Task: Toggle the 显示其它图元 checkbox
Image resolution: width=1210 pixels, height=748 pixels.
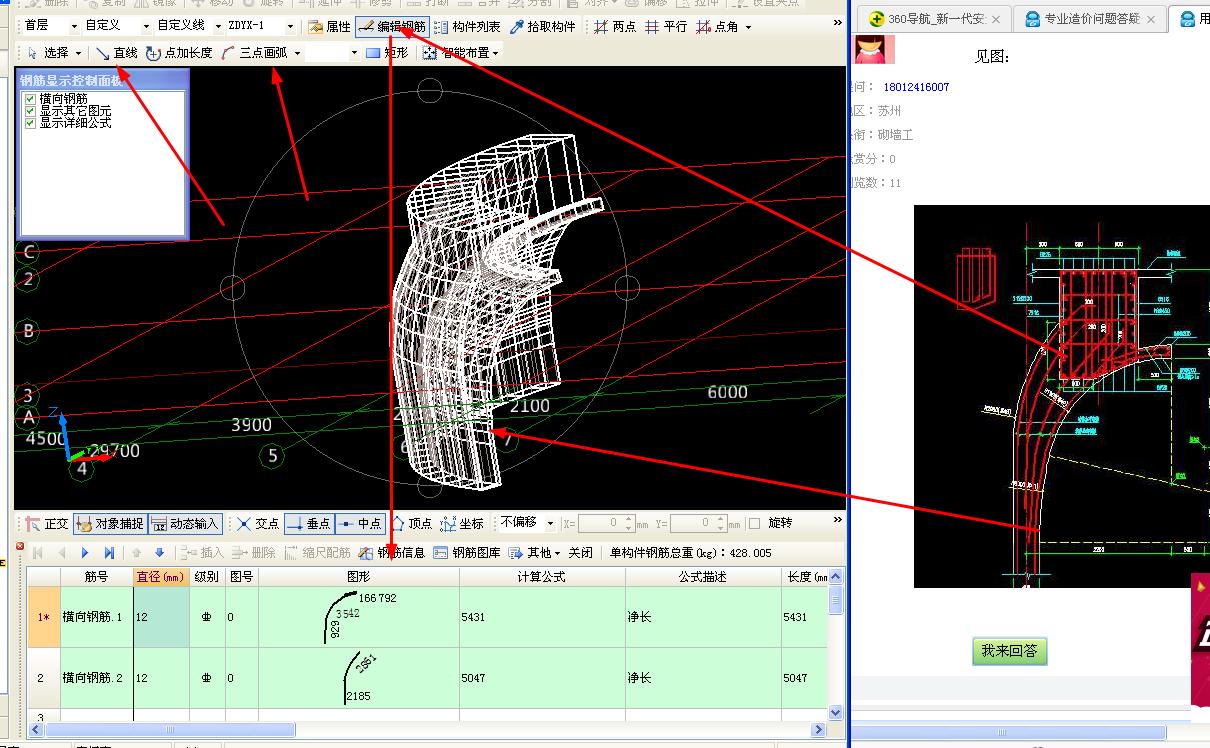Action: (31, 111)
